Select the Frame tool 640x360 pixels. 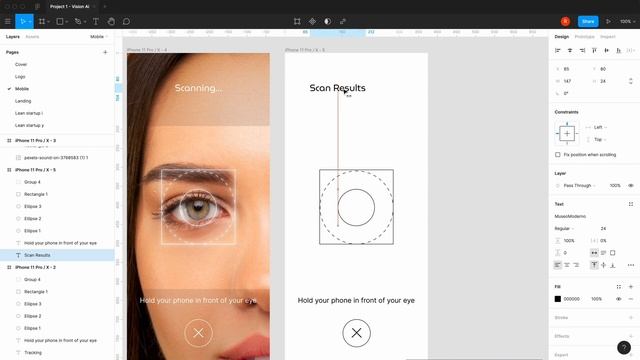[42, 21]
